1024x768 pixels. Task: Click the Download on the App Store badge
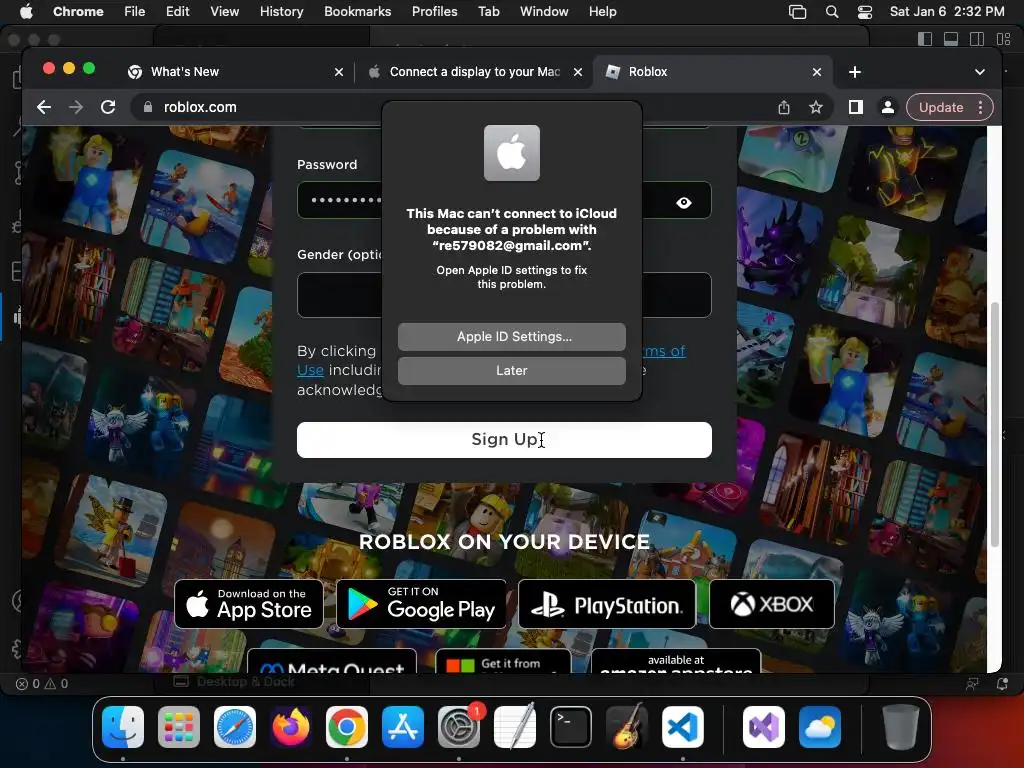tap(249, 604)
